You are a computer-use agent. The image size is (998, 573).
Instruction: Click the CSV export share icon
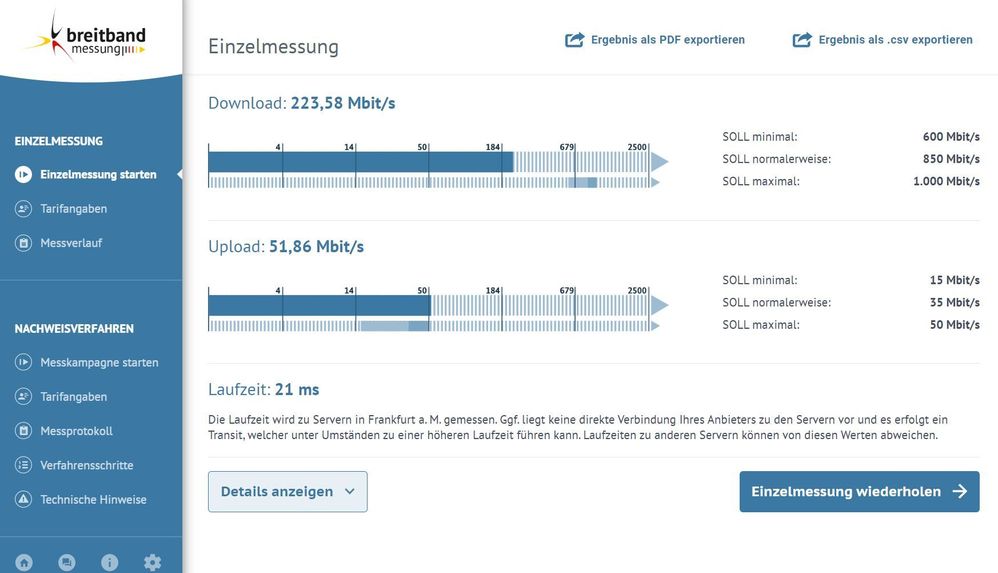[802, 40]
